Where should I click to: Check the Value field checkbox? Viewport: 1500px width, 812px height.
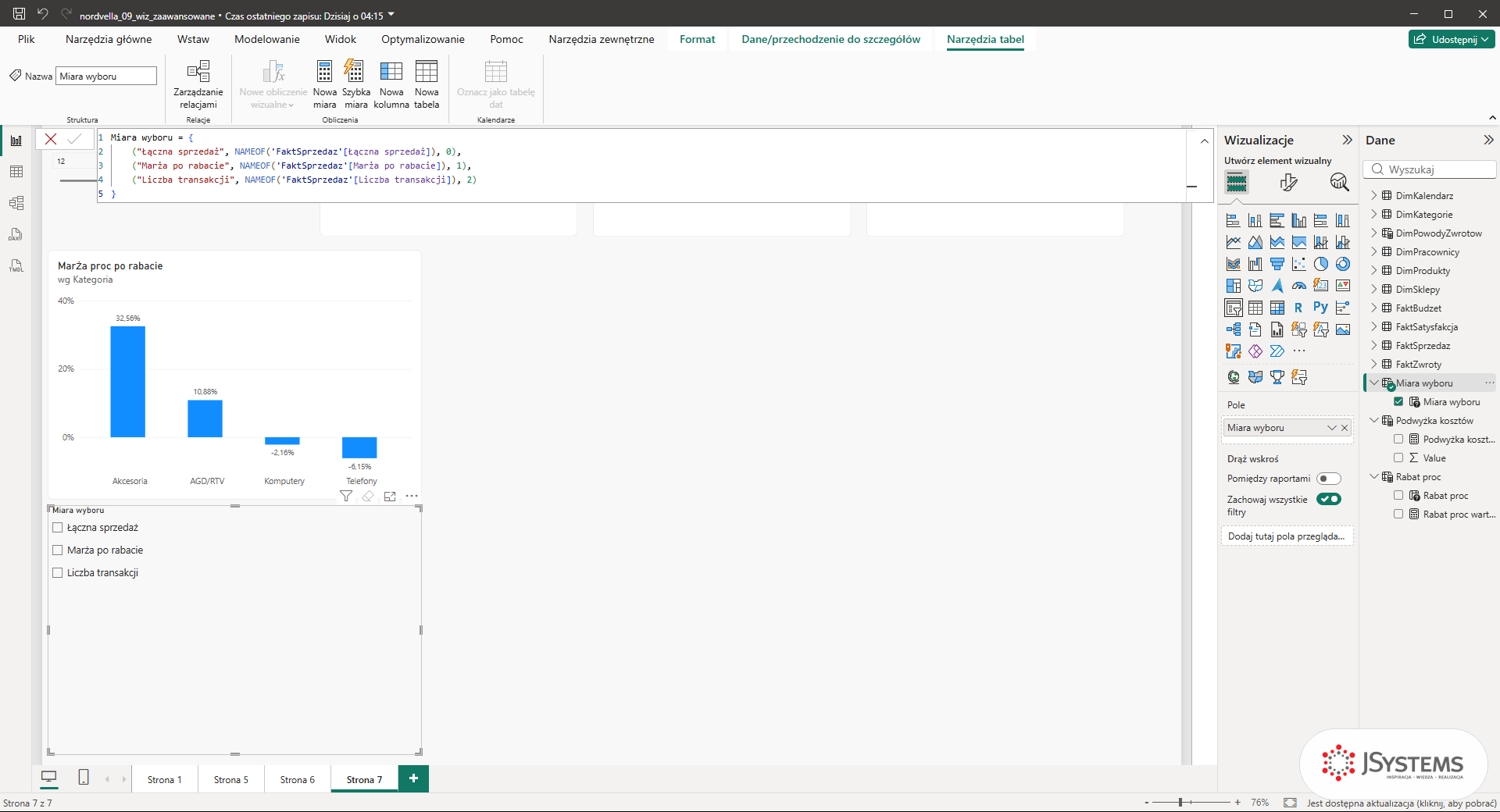click(x=1398, y=458)
